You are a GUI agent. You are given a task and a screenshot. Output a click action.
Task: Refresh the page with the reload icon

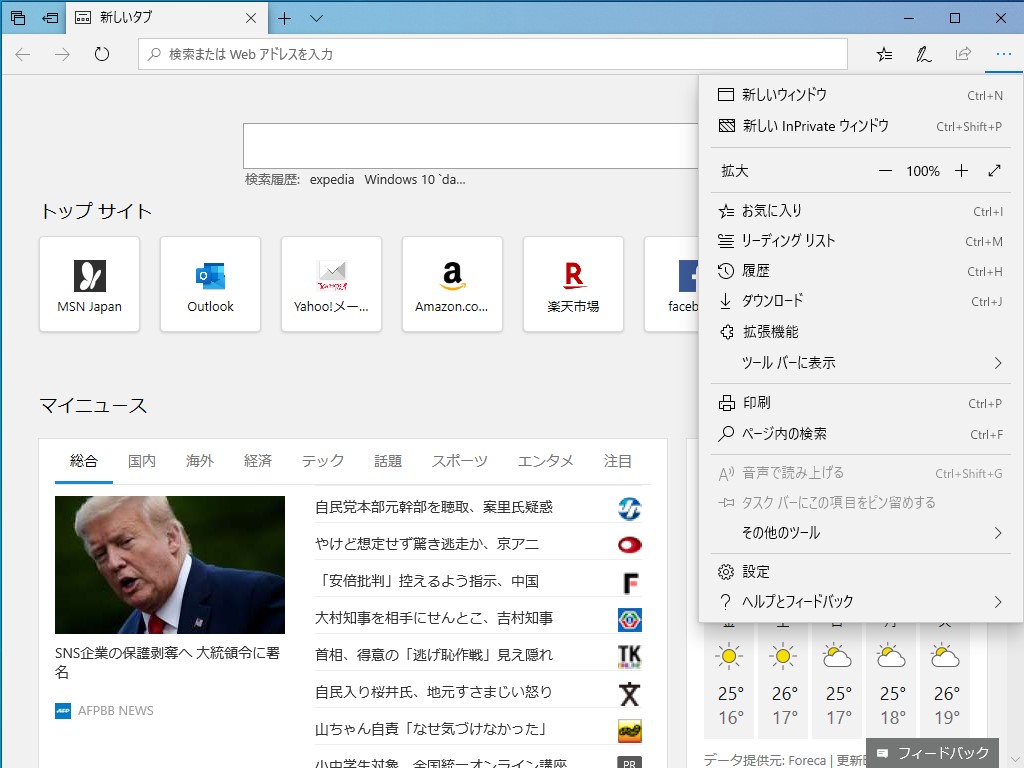[102, 55]
